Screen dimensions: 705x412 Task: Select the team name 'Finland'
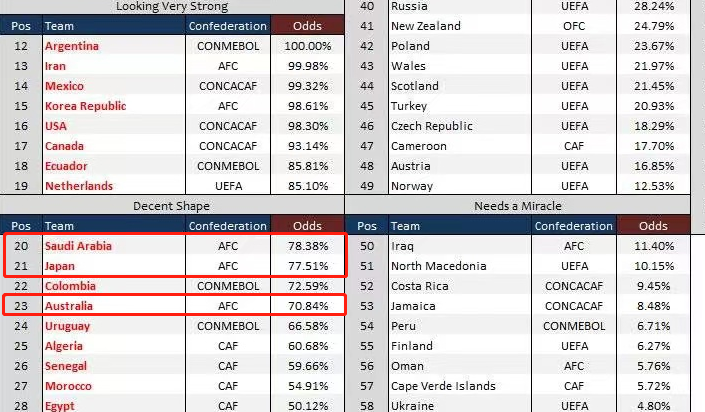pyautogui.click(x=412, y=346)
